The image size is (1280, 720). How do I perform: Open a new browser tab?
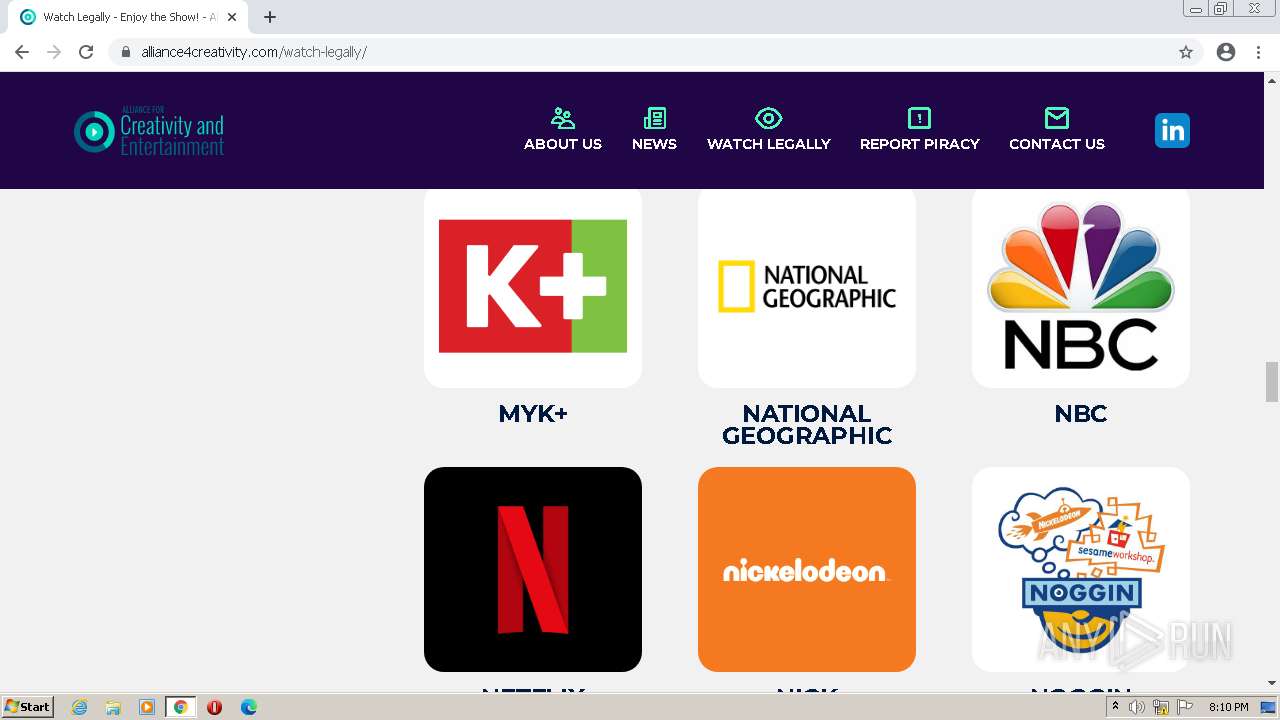click(x=270, y=17)
